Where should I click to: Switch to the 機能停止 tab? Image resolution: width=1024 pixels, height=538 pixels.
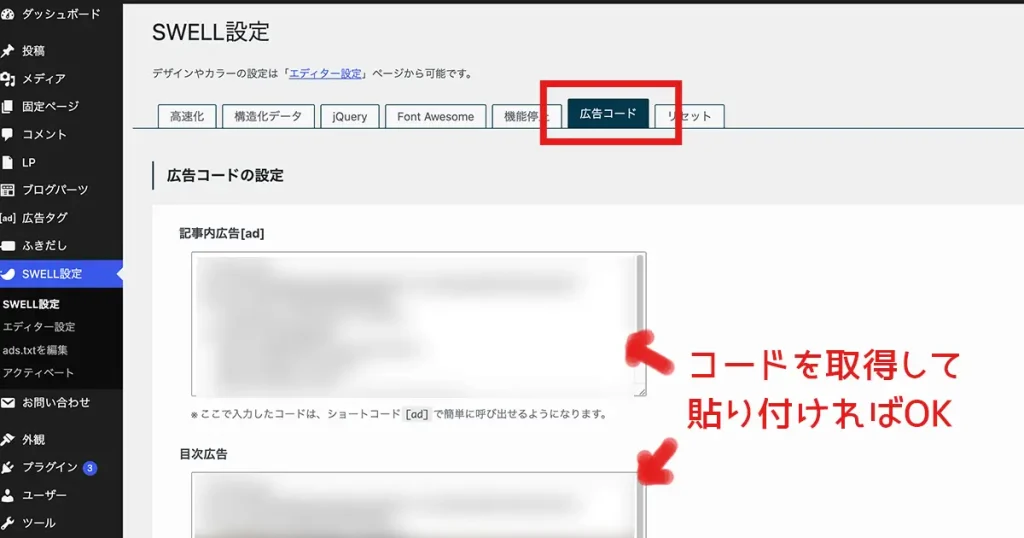pos(526,116)
